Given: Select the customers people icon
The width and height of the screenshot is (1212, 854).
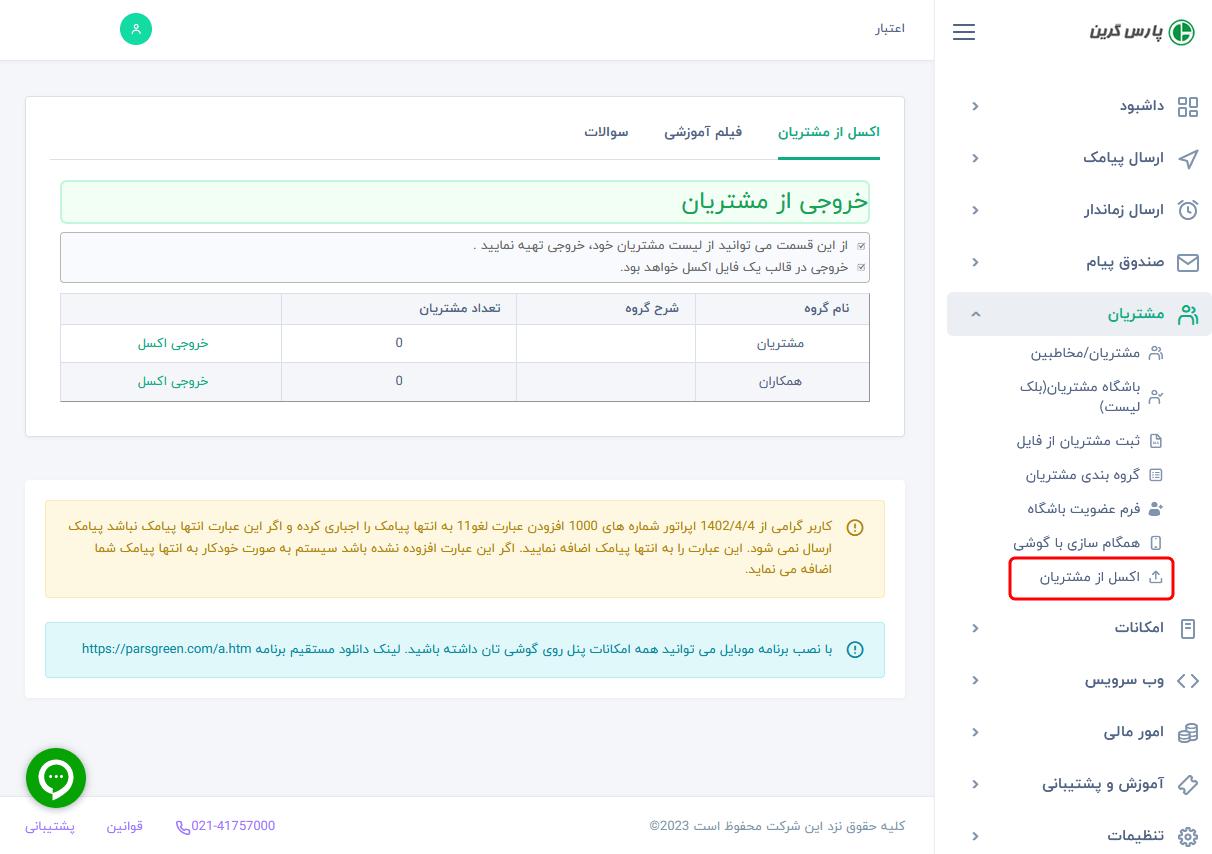Looking at the screenshot, I should tap(1187, 314).
